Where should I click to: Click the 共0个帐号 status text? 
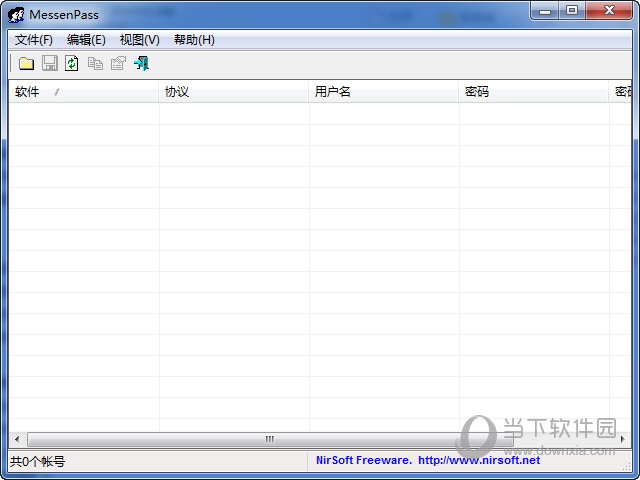pyautogui.click(x=38, y=462)
